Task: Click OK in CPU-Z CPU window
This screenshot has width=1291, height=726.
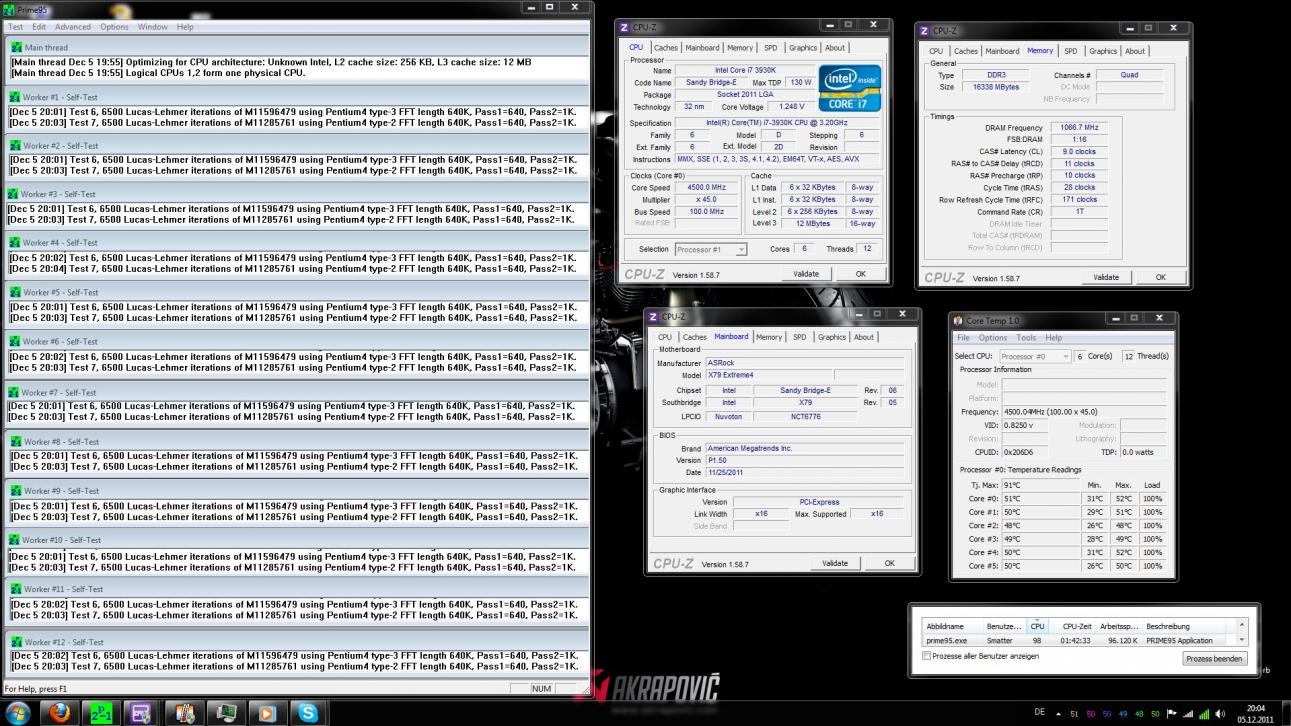Action: coord(861,273)
